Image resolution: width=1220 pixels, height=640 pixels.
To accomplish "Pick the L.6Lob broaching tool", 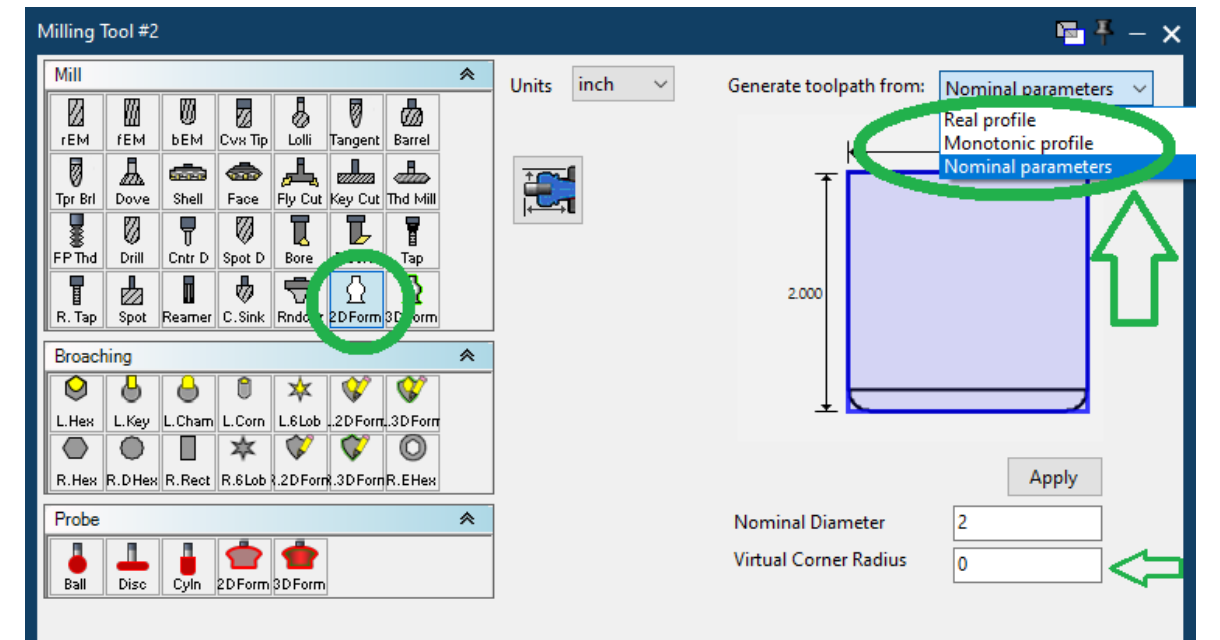I will 300,403.
